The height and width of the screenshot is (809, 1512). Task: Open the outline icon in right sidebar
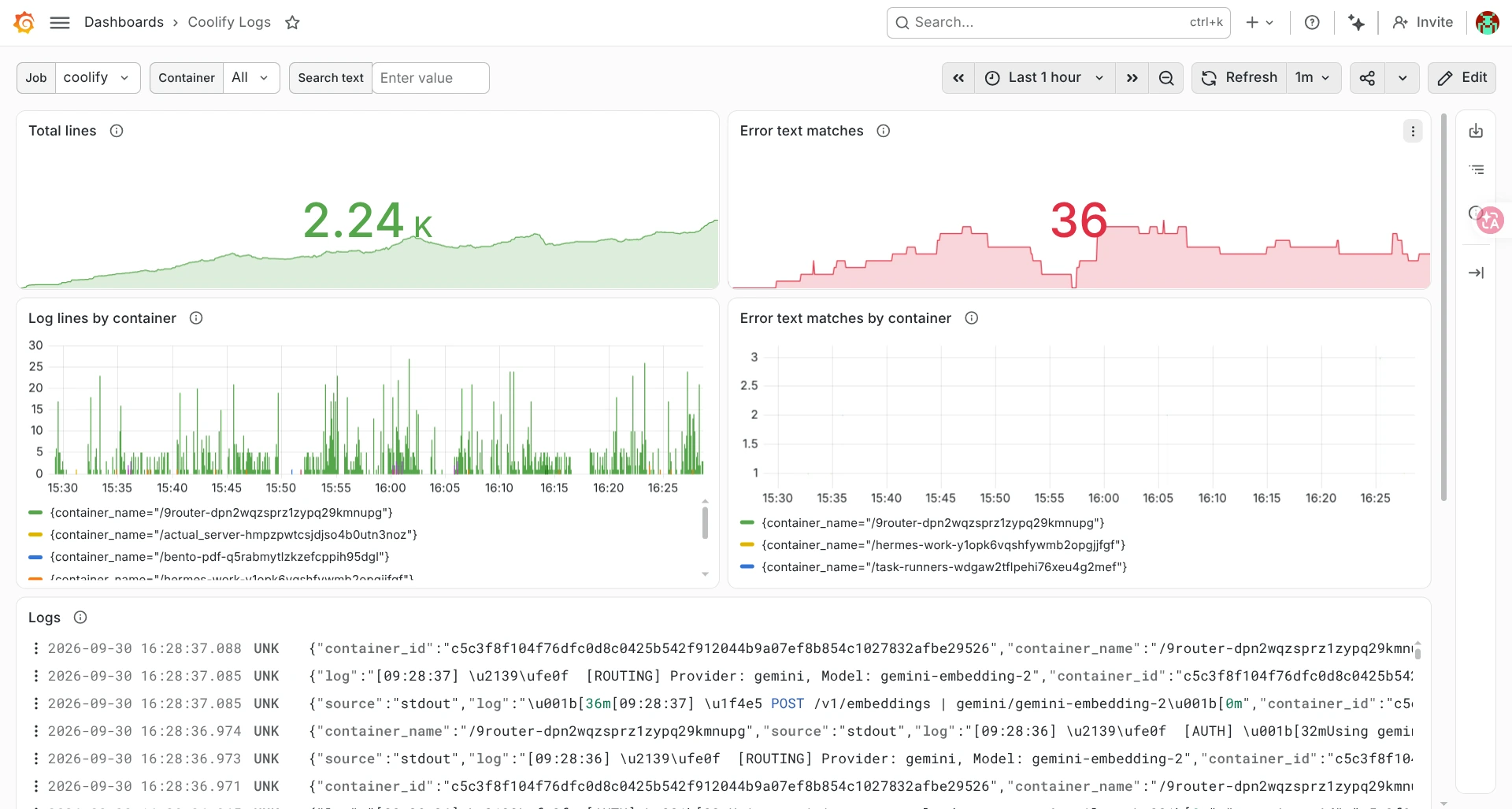1476,169
